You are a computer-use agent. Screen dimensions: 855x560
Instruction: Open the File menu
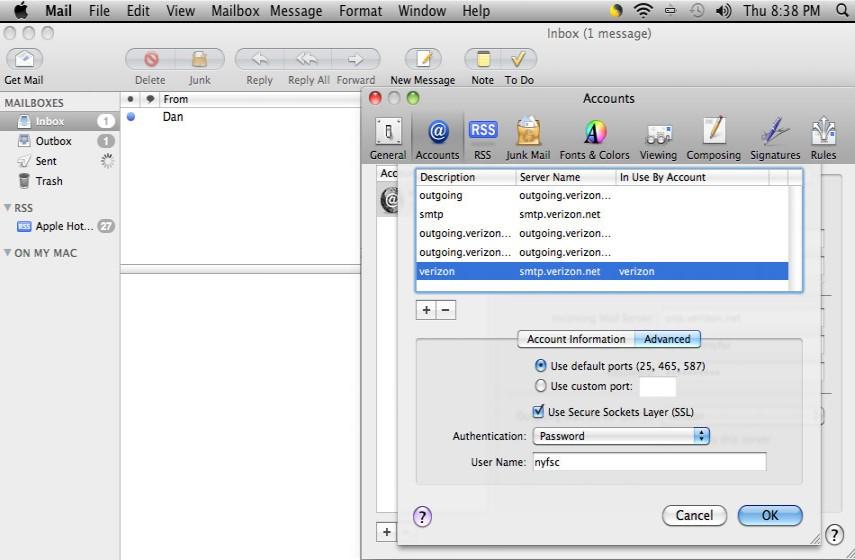99,10
